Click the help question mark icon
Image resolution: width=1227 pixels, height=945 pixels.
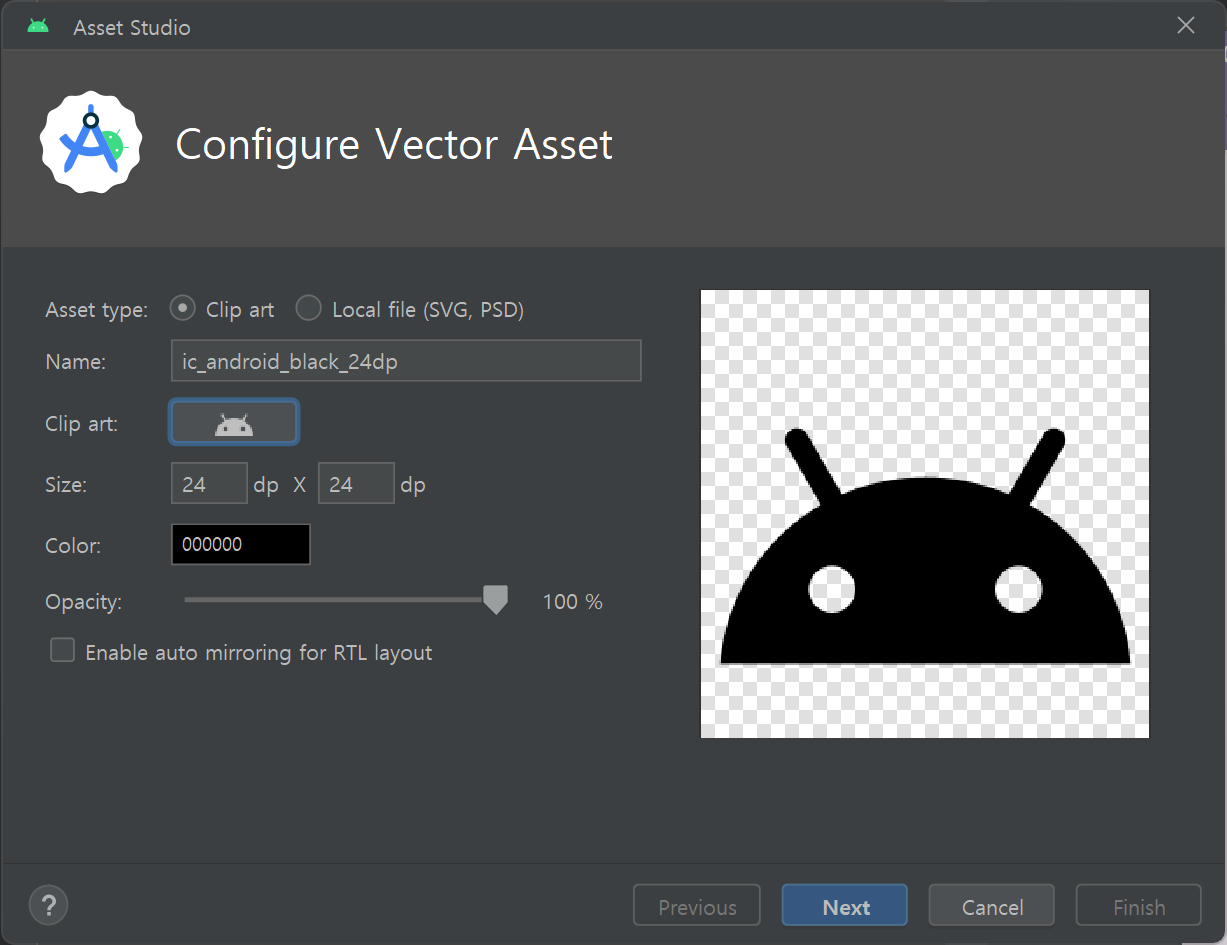coord(48,906)
